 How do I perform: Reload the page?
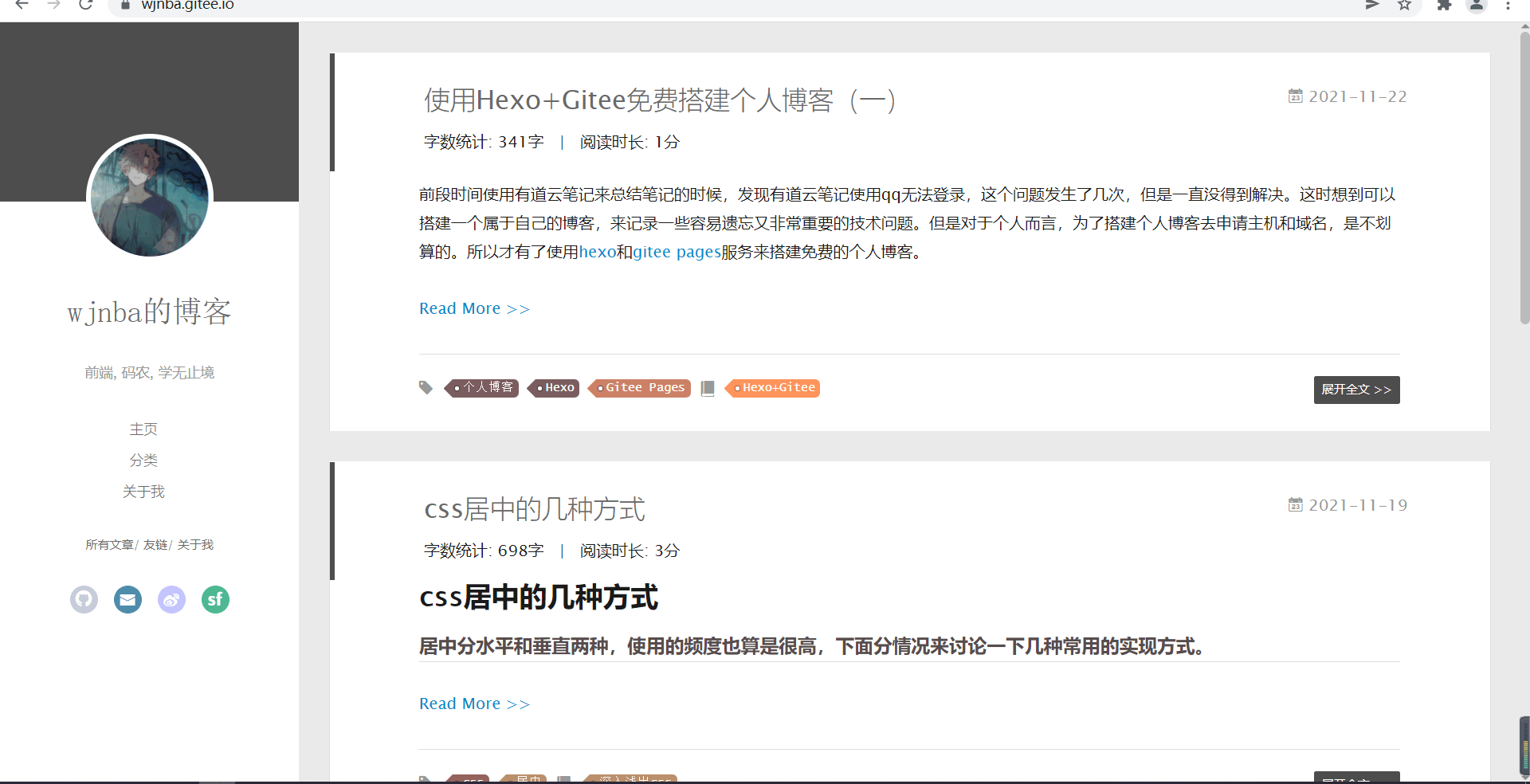point(85,6)
